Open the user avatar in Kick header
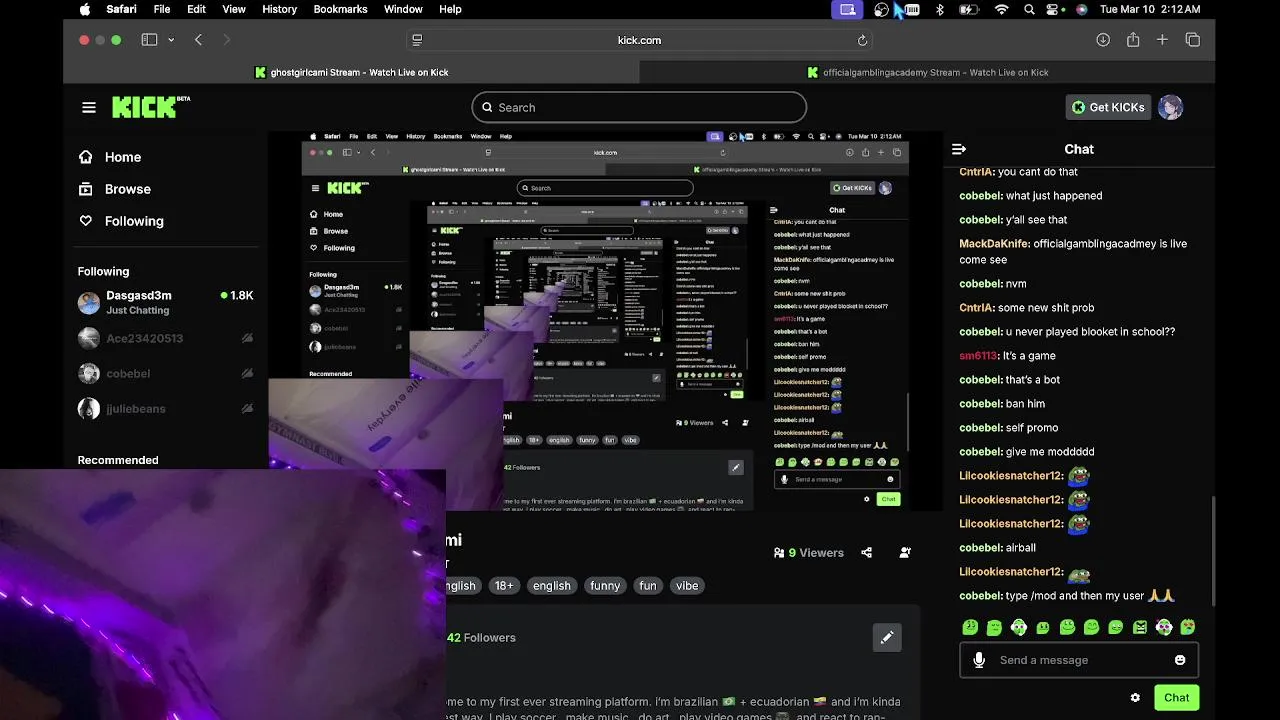Screen dimensions: 1280x720 pos(1170,107)
